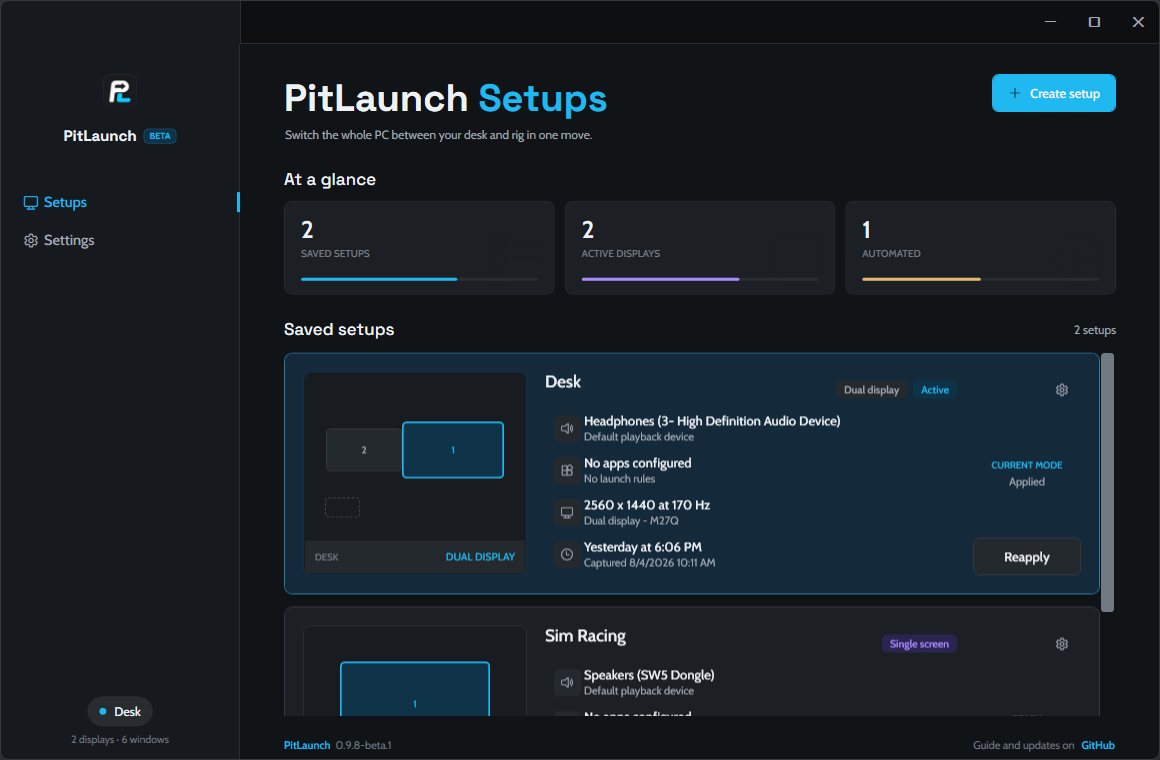Click the 'CURRENT MODE' label

[x=1026, y=465]
